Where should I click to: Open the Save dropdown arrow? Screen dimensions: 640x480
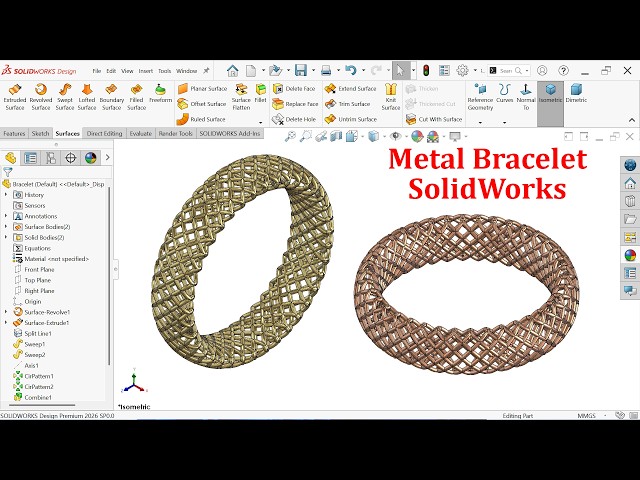pyautogui.click(x=313, y=71)
